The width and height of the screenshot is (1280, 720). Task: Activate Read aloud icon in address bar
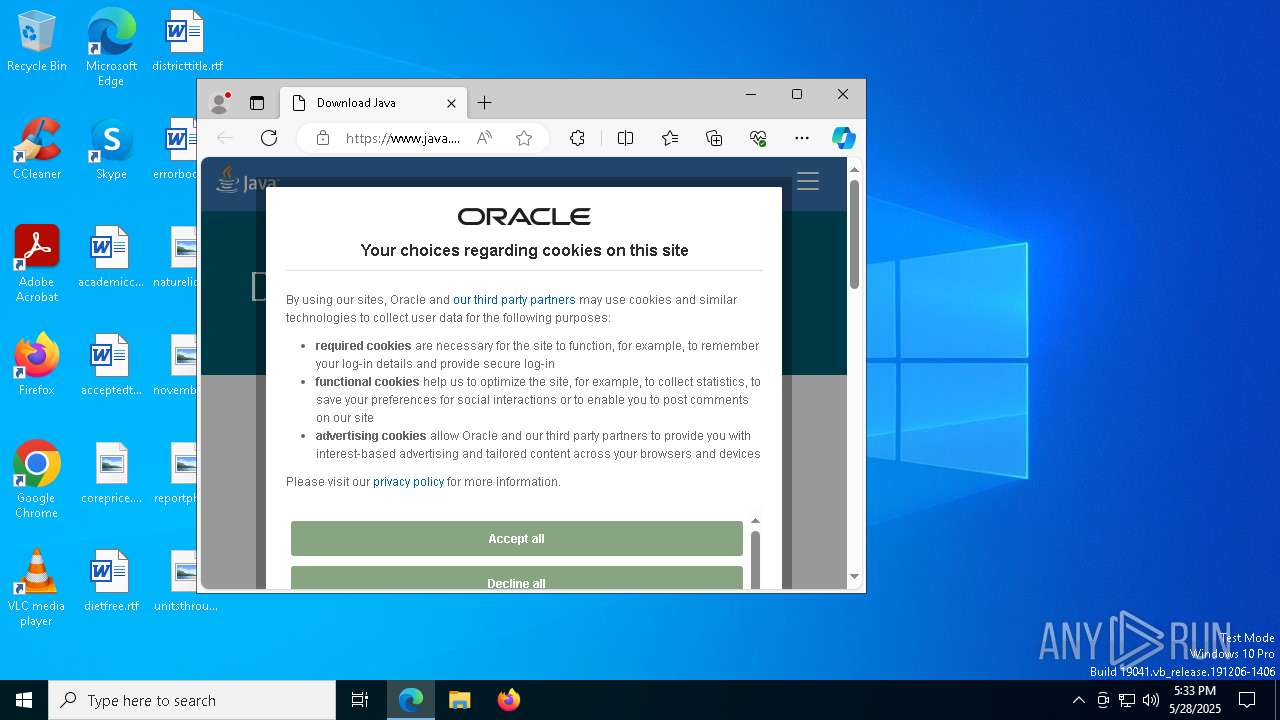coord(484,138)
